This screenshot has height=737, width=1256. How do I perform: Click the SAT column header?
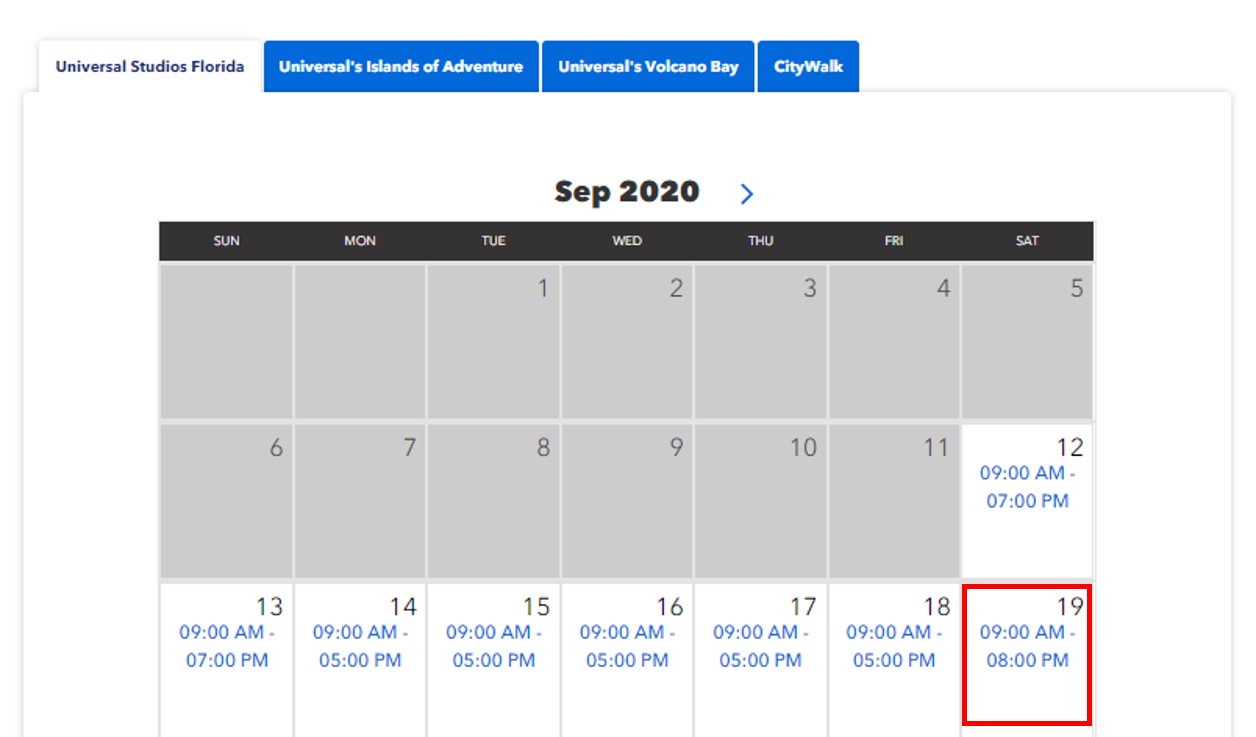tap(1027, 241)
